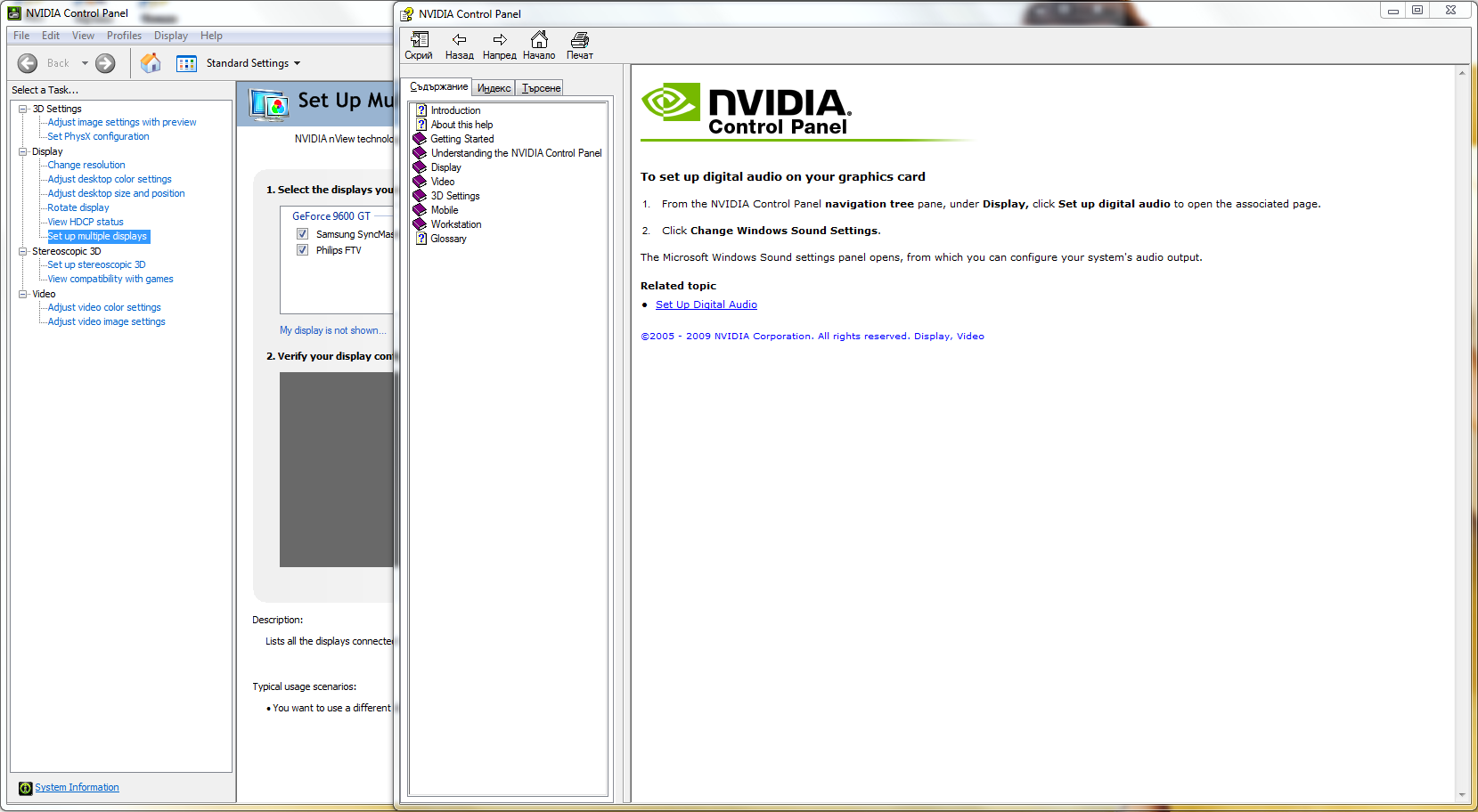Click the Understanding the NVIDIA Control Panel book icon
The width and height of the screenshot is (1478, 812).
420,153
